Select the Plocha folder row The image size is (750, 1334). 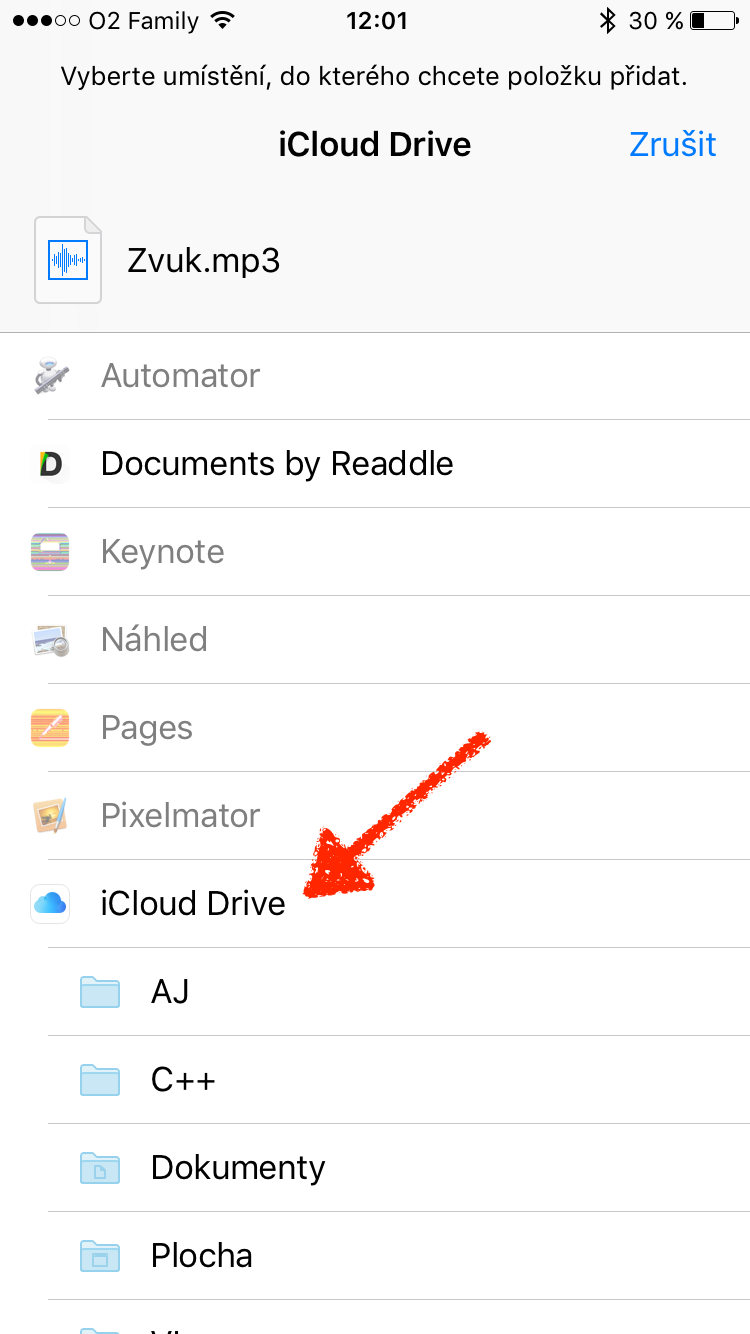point(202,1256)
